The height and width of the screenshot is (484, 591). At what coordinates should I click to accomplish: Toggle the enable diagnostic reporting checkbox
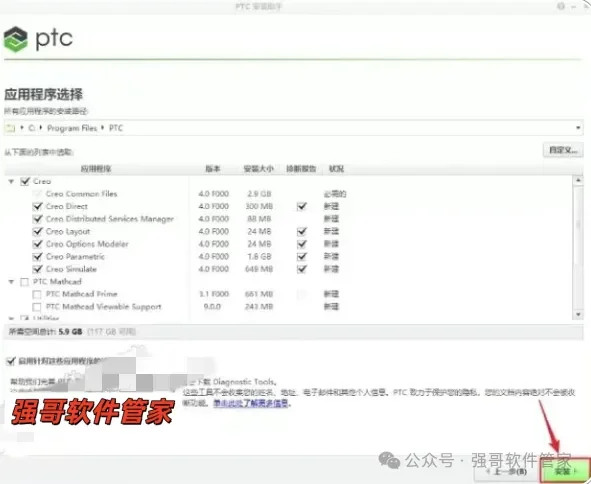(11, 361)
